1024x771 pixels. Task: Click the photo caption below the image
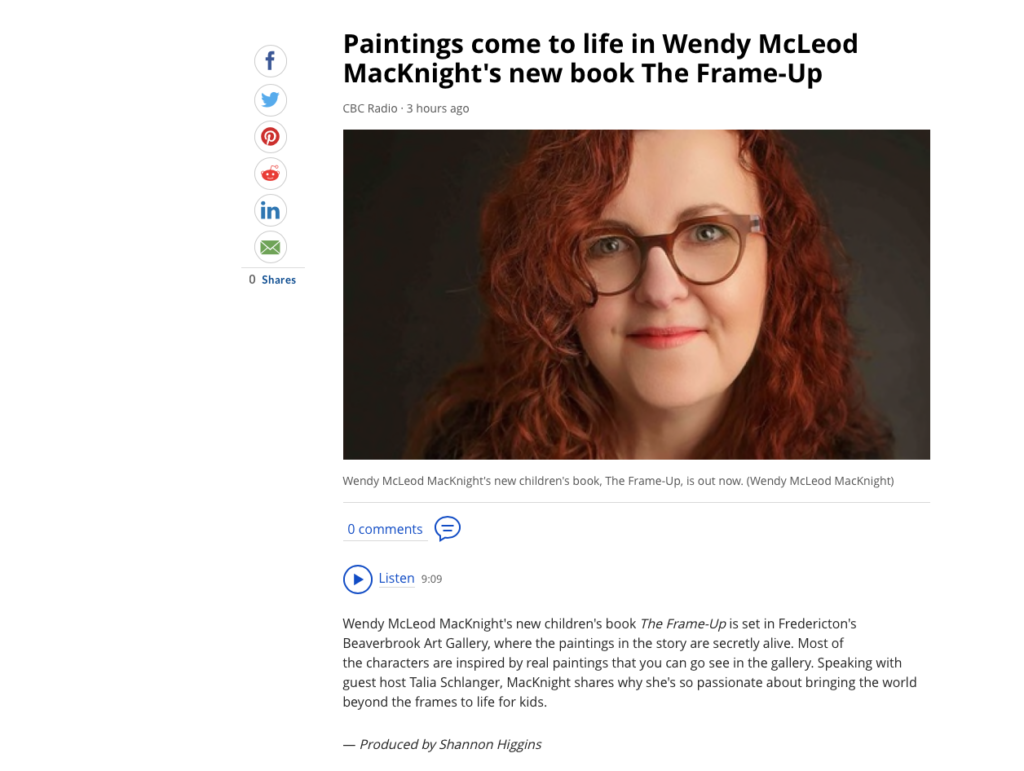pos(618,481)
